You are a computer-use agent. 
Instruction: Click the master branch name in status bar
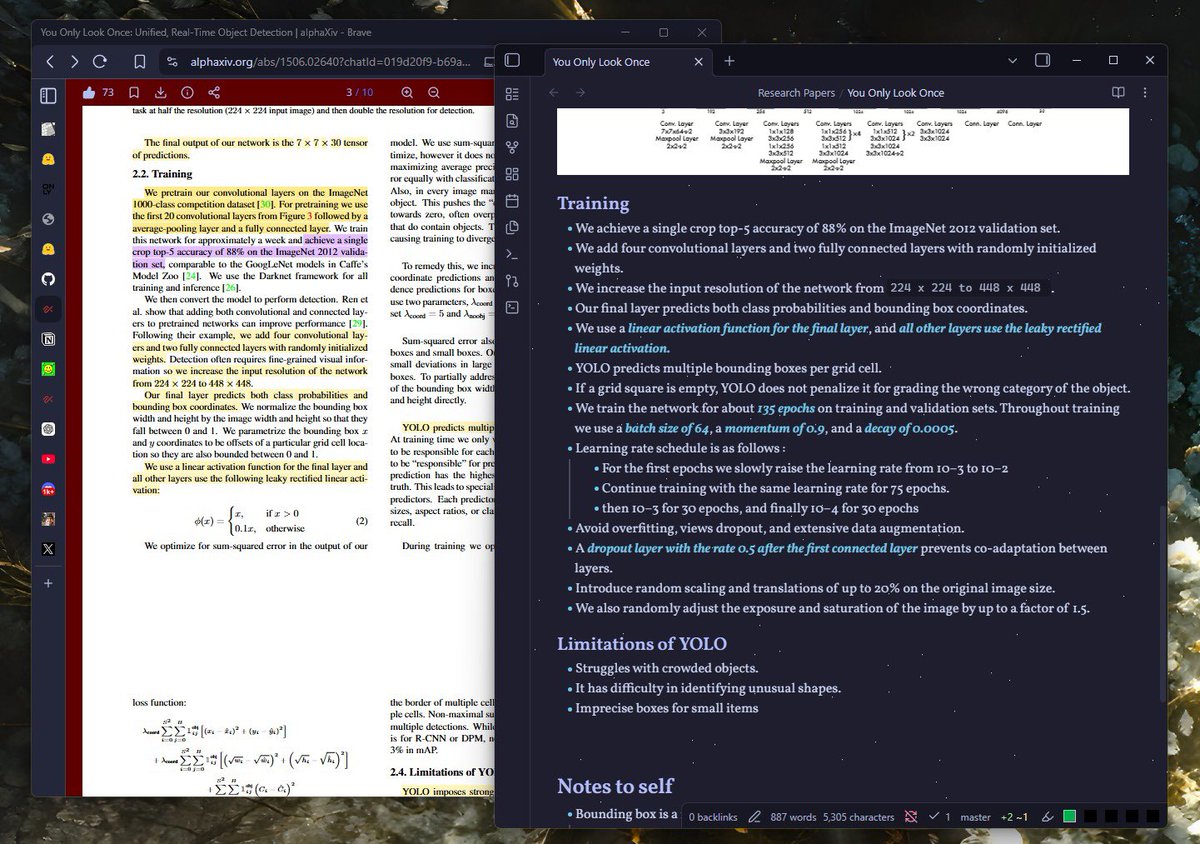click(975, 817)
